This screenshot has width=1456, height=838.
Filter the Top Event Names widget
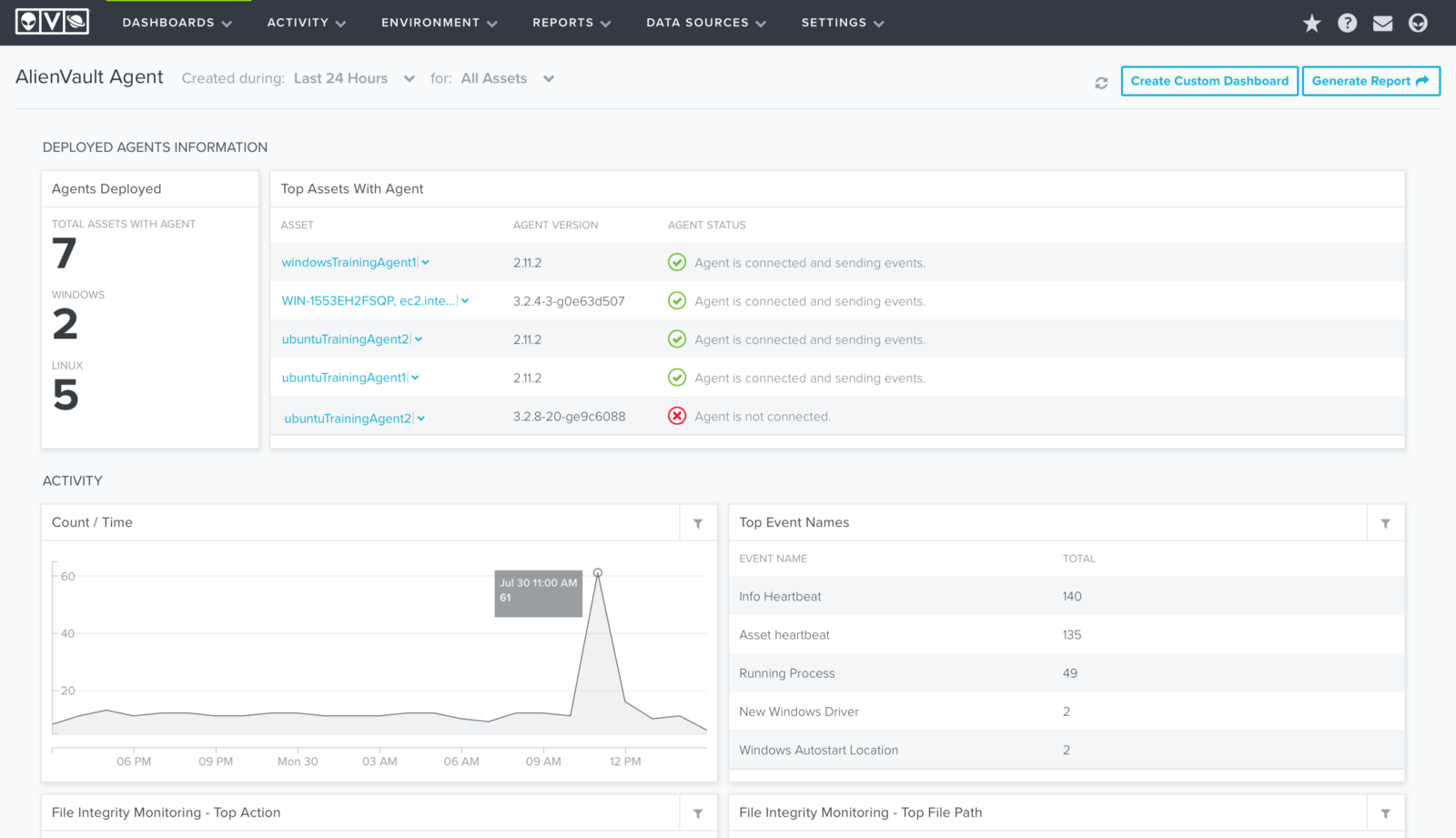(1385, 523)
